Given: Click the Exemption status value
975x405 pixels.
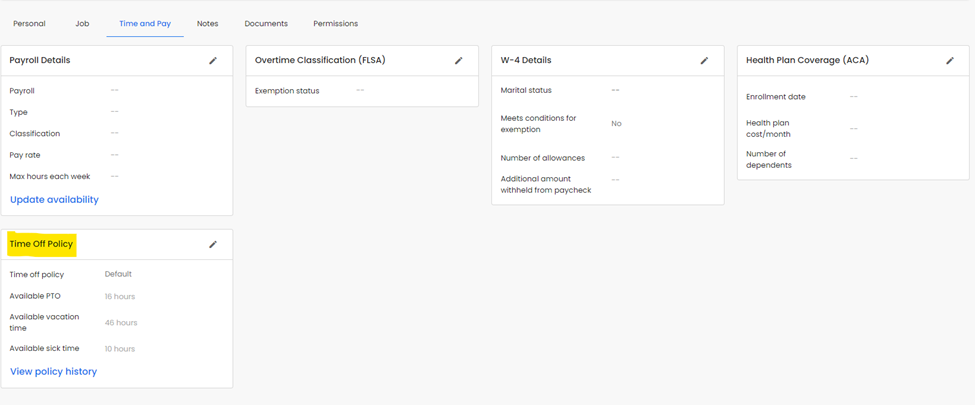Looking at the screenshot, I should pyautogui.click(x=360, y=91).
